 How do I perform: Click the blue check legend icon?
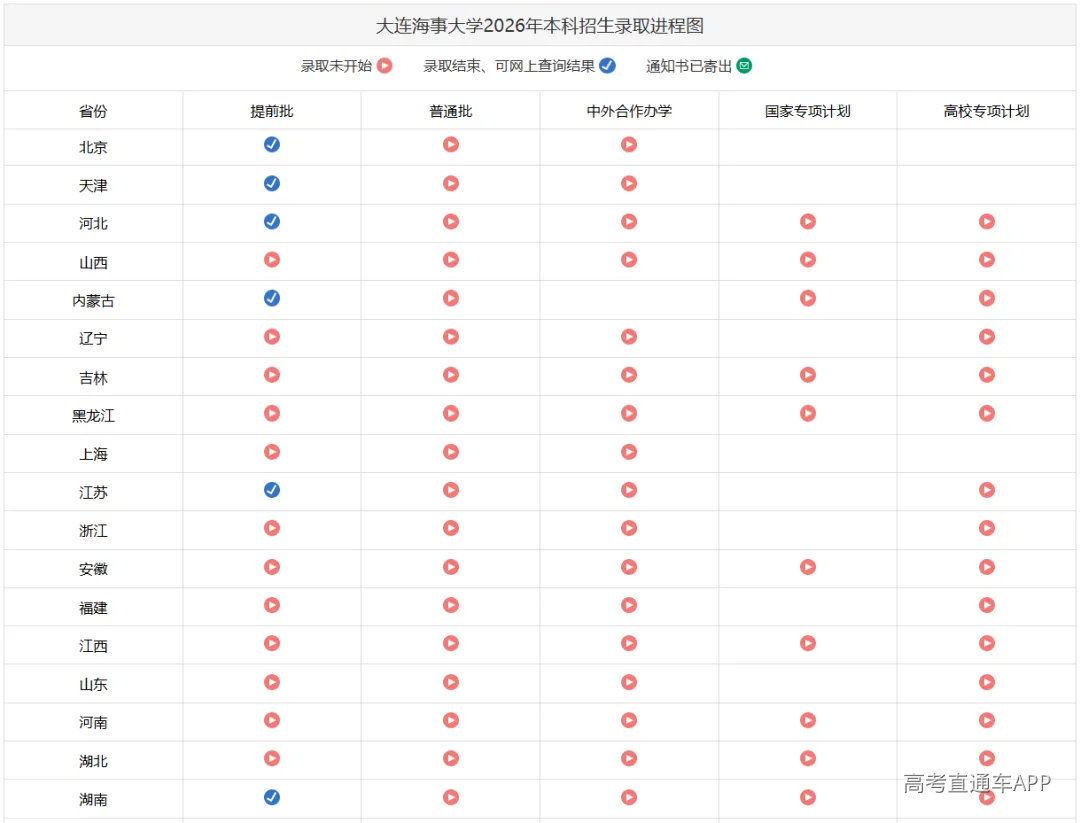608,65
